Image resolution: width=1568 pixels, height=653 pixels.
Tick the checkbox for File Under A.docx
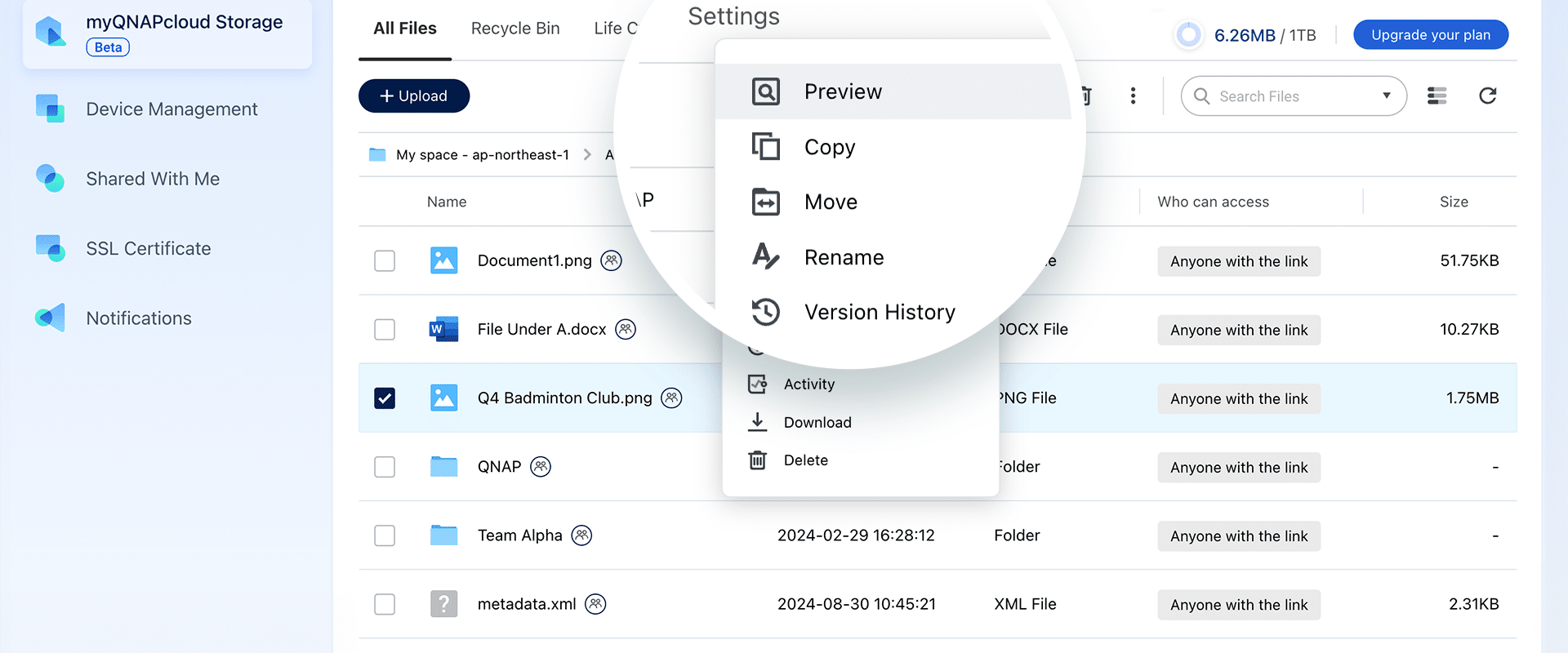(384, 329)
